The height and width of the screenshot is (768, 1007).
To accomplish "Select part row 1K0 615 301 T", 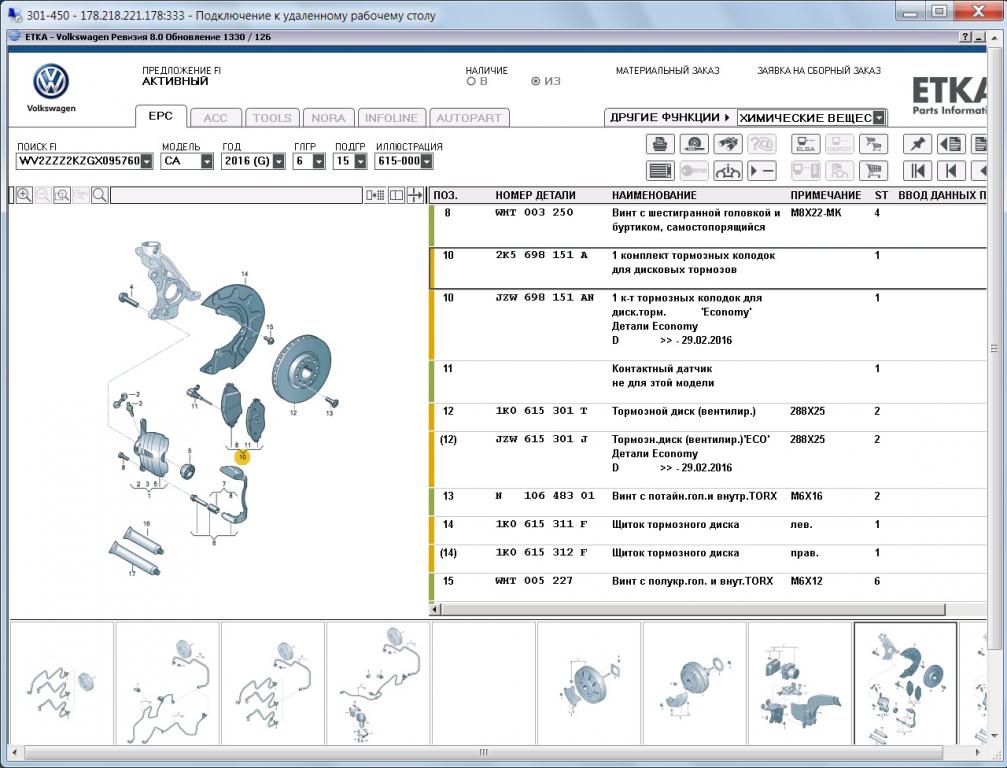I will click(708, 417).
